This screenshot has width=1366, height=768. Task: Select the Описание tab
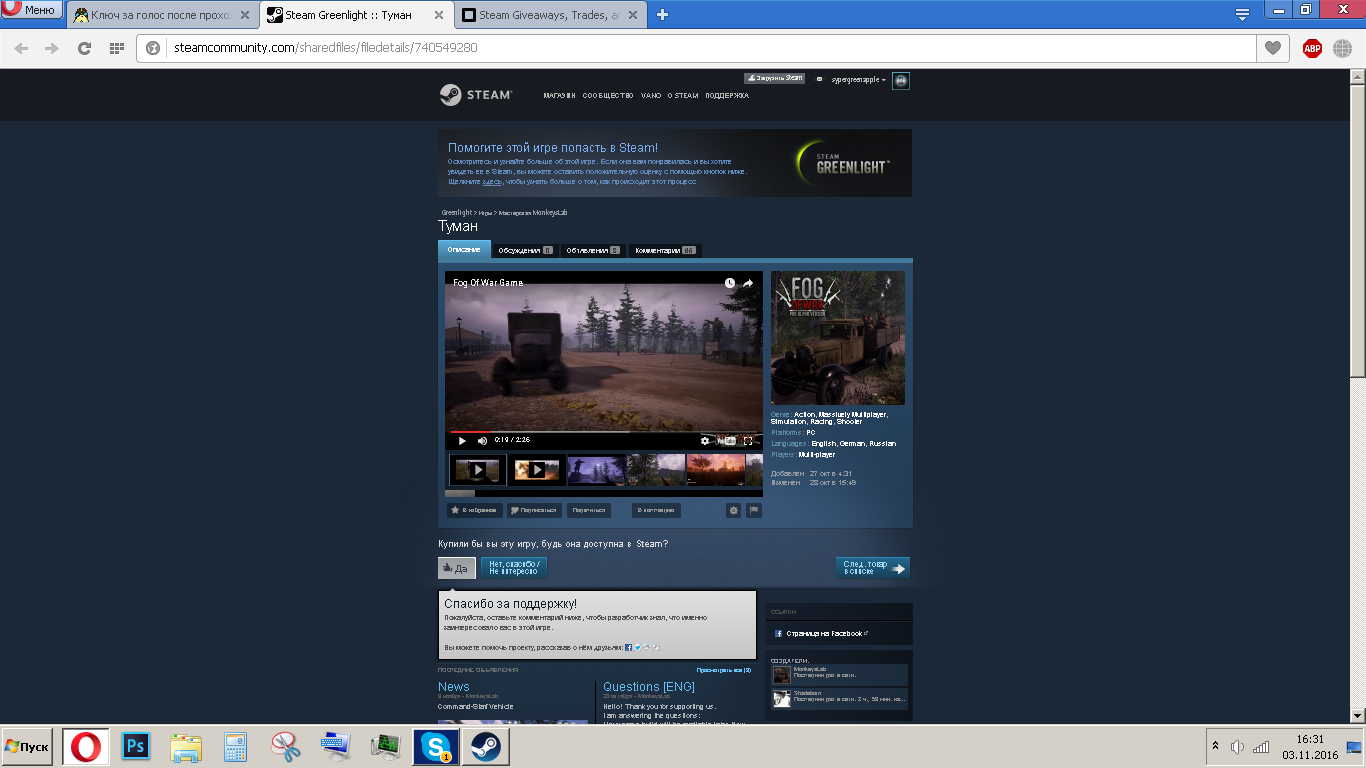click(x=464, y=250)
